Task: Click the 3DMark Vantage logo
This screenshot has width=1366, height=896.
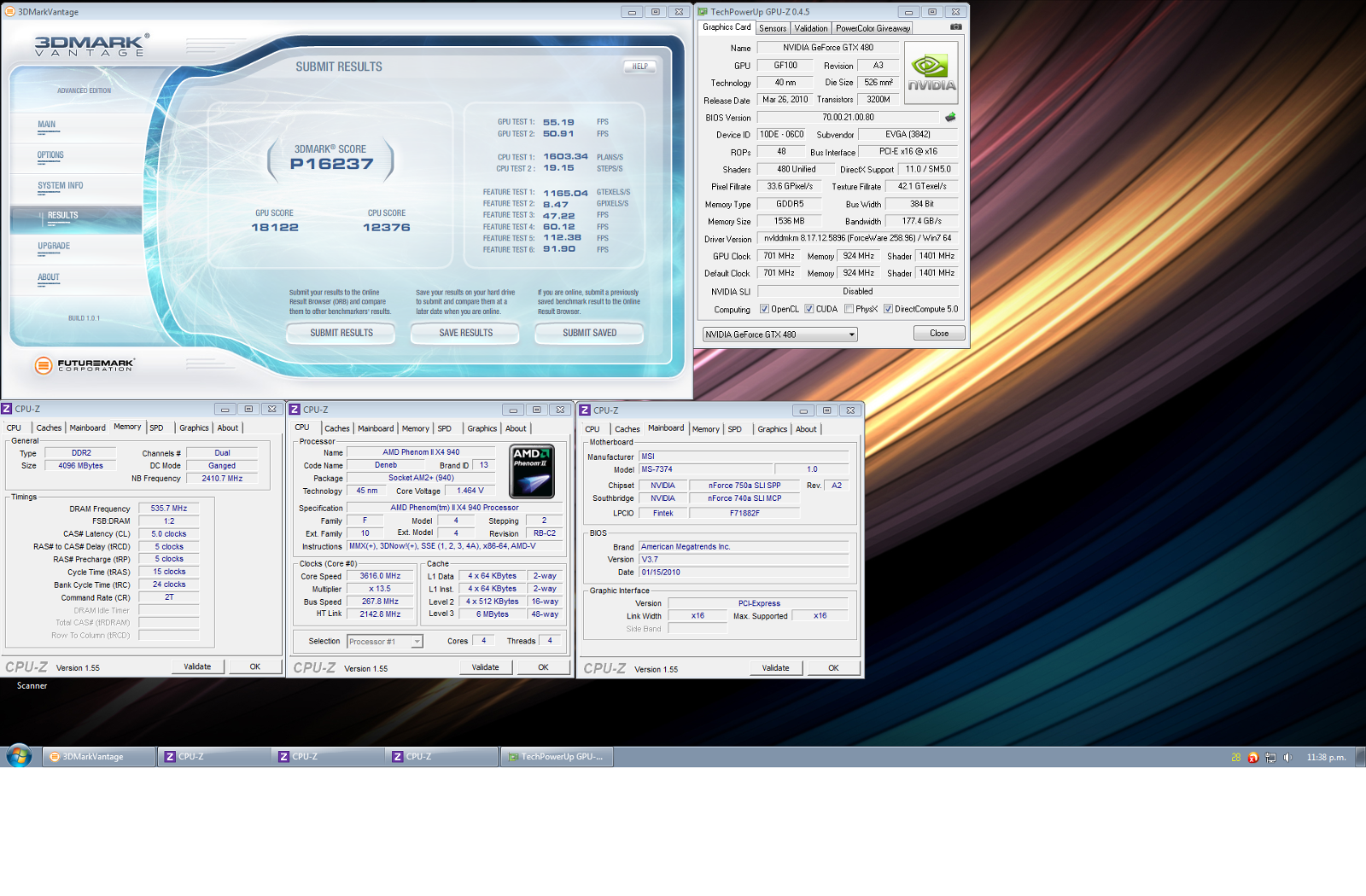Action: (x=91, y=45)
